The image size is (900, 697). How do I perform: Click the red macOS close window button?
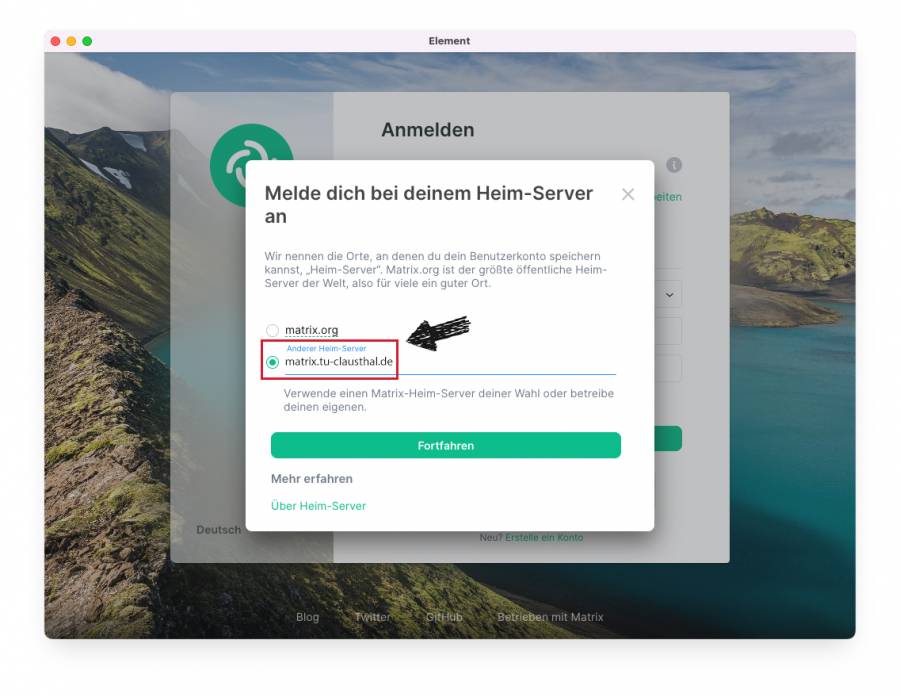(56, 41)
